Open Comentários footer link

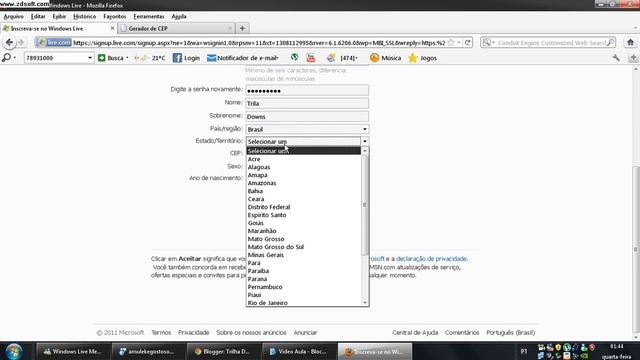pos(462,333)
